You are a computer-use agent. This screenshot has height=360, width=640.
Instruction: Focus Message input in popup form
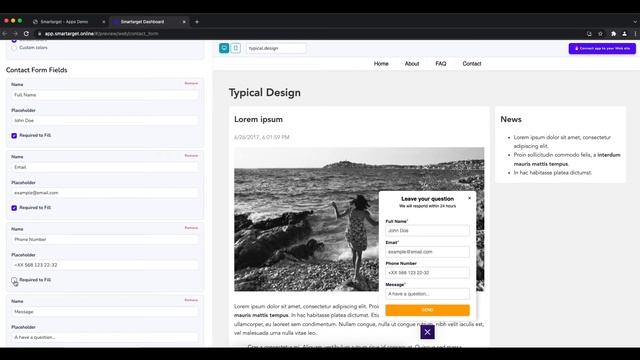[427, 294]
